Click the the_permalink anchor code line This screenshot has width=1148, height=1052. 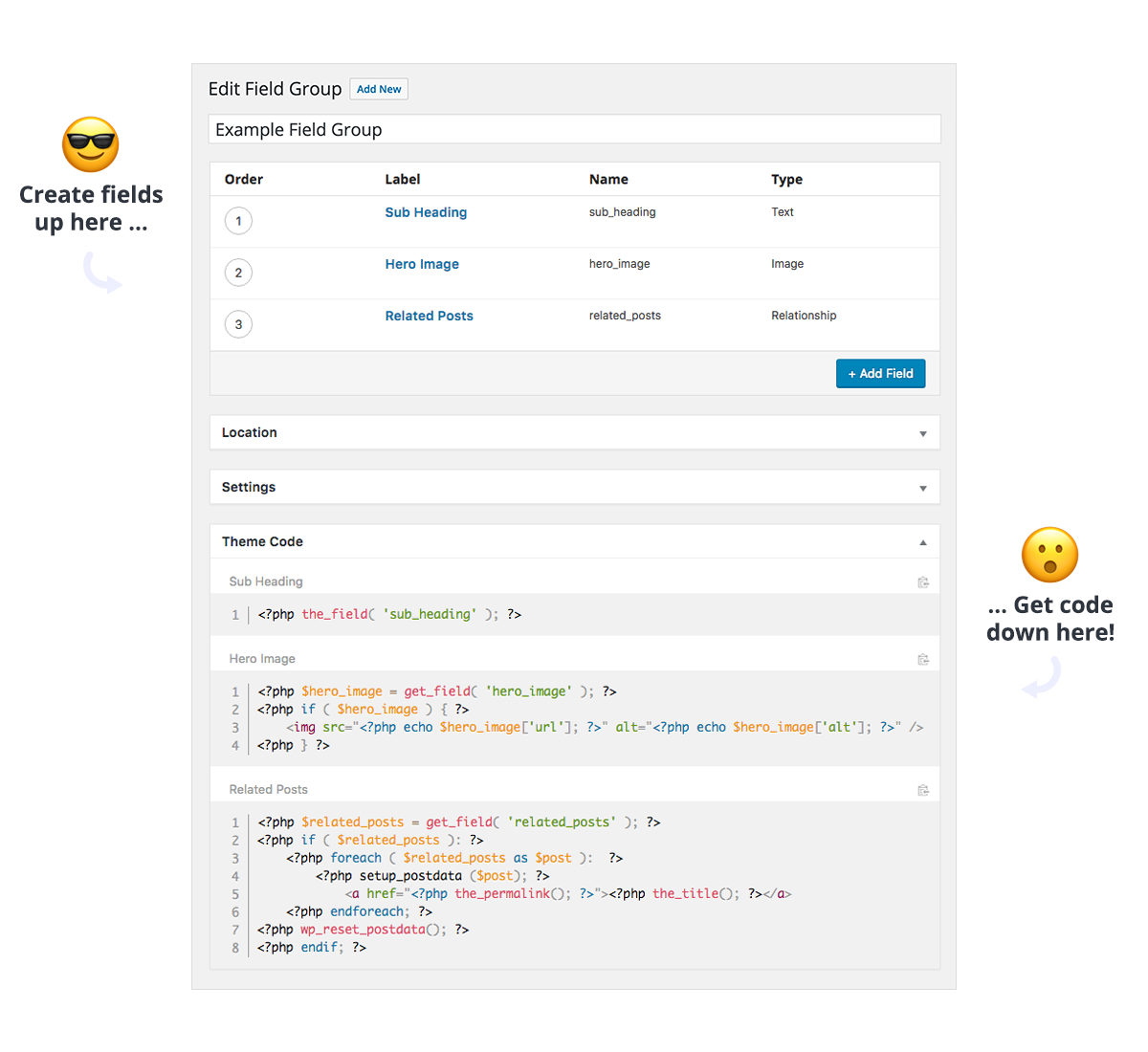click(x=568, y=894)
